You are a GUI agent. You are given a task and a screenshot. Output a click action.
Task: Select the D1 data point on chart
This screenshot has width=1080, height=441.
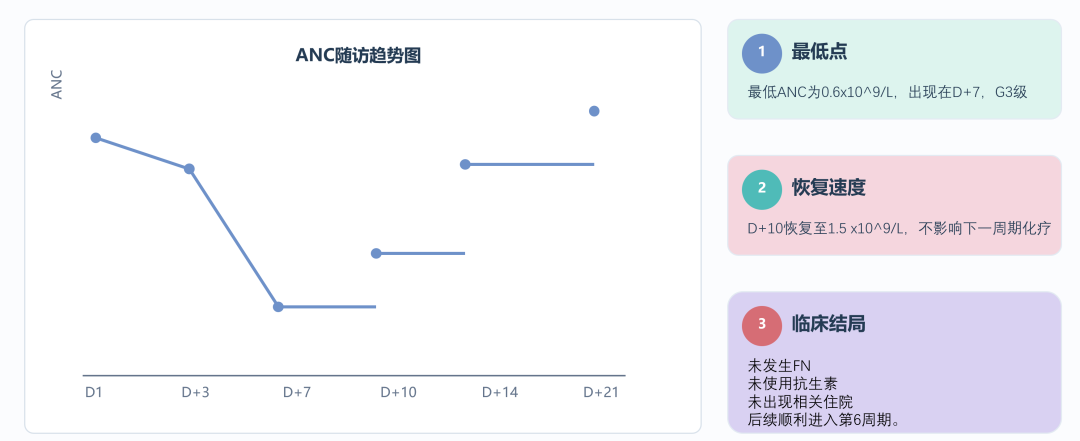click(x=96, y=138)
